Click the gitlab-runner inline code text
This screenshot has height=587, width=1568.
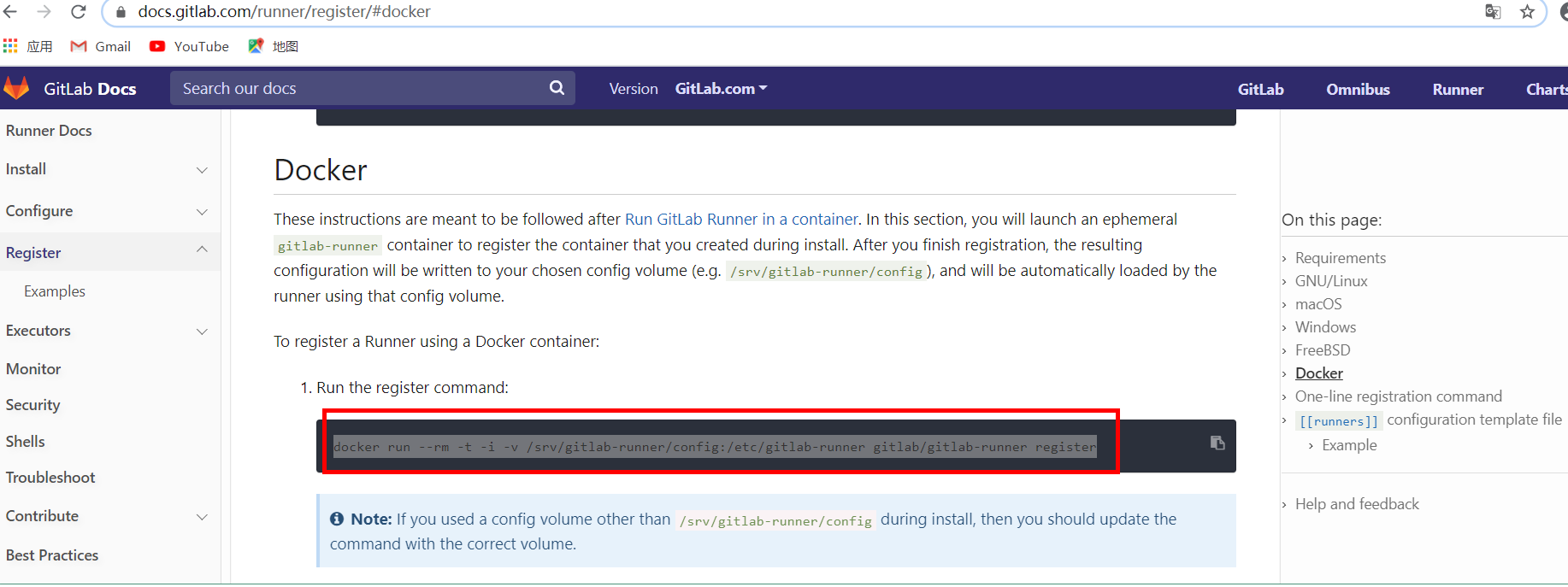pyautogui.click(x=327, y=246)
